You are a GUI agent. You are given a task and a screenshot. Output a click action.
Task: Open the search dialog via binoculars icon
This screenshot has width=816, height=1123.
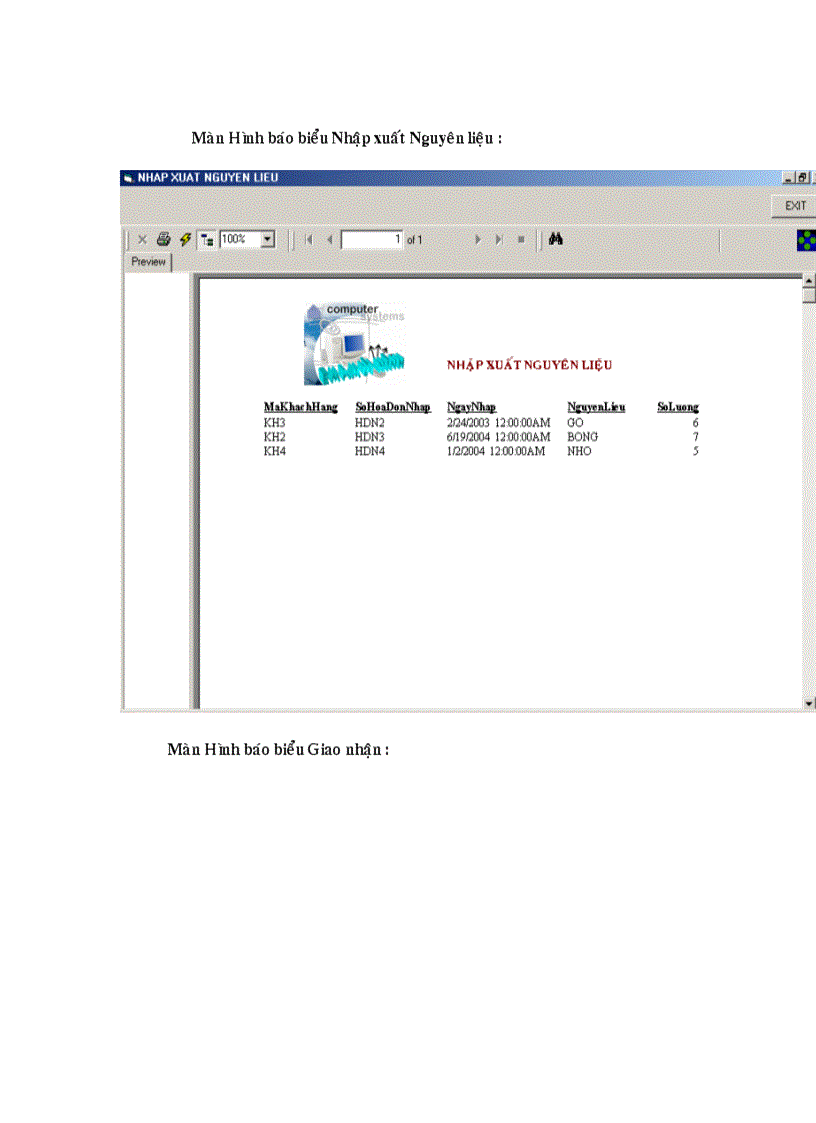click(556, 239)
